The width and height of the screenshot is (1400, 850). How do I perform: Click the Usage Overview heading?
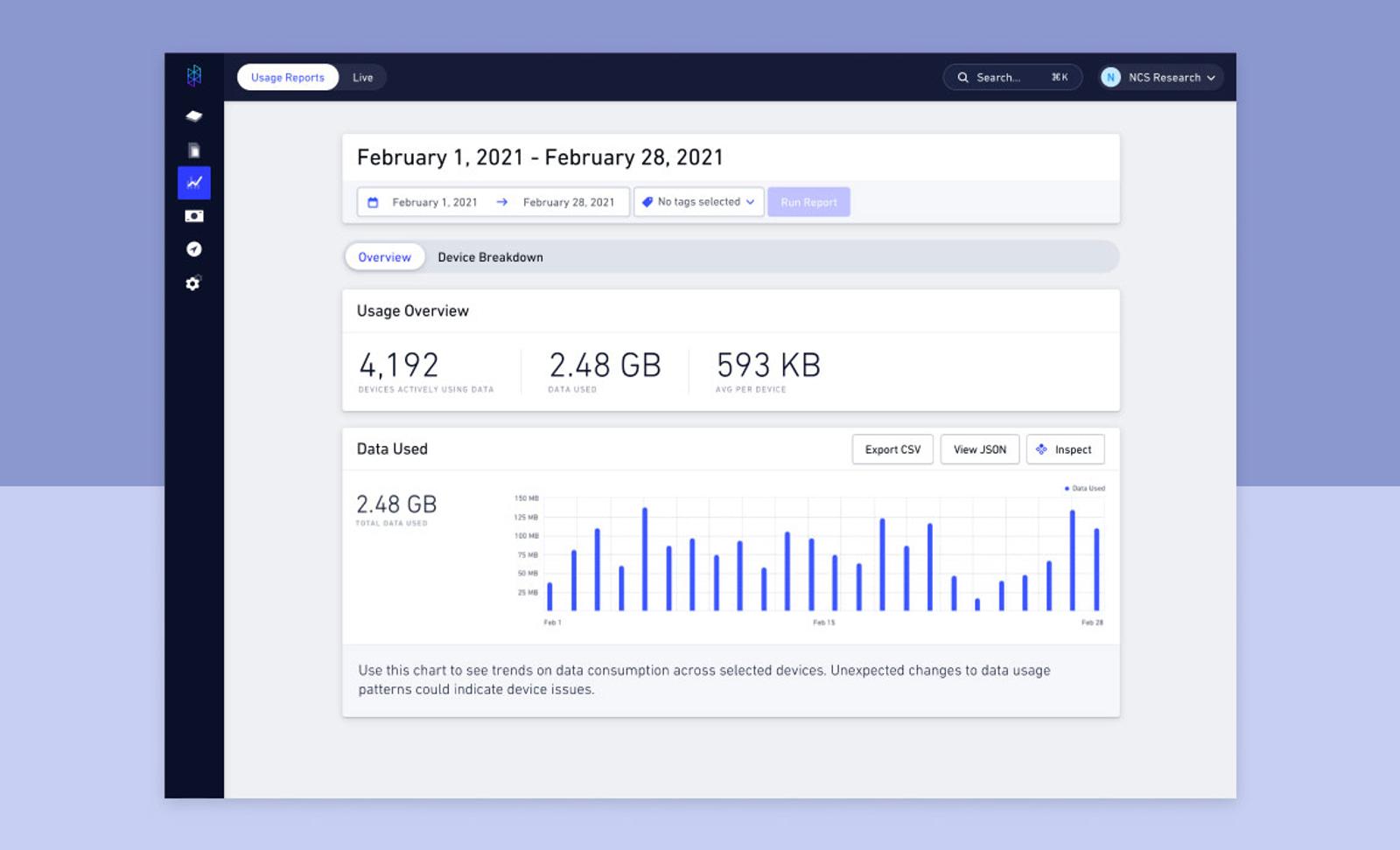coord(413,310)
